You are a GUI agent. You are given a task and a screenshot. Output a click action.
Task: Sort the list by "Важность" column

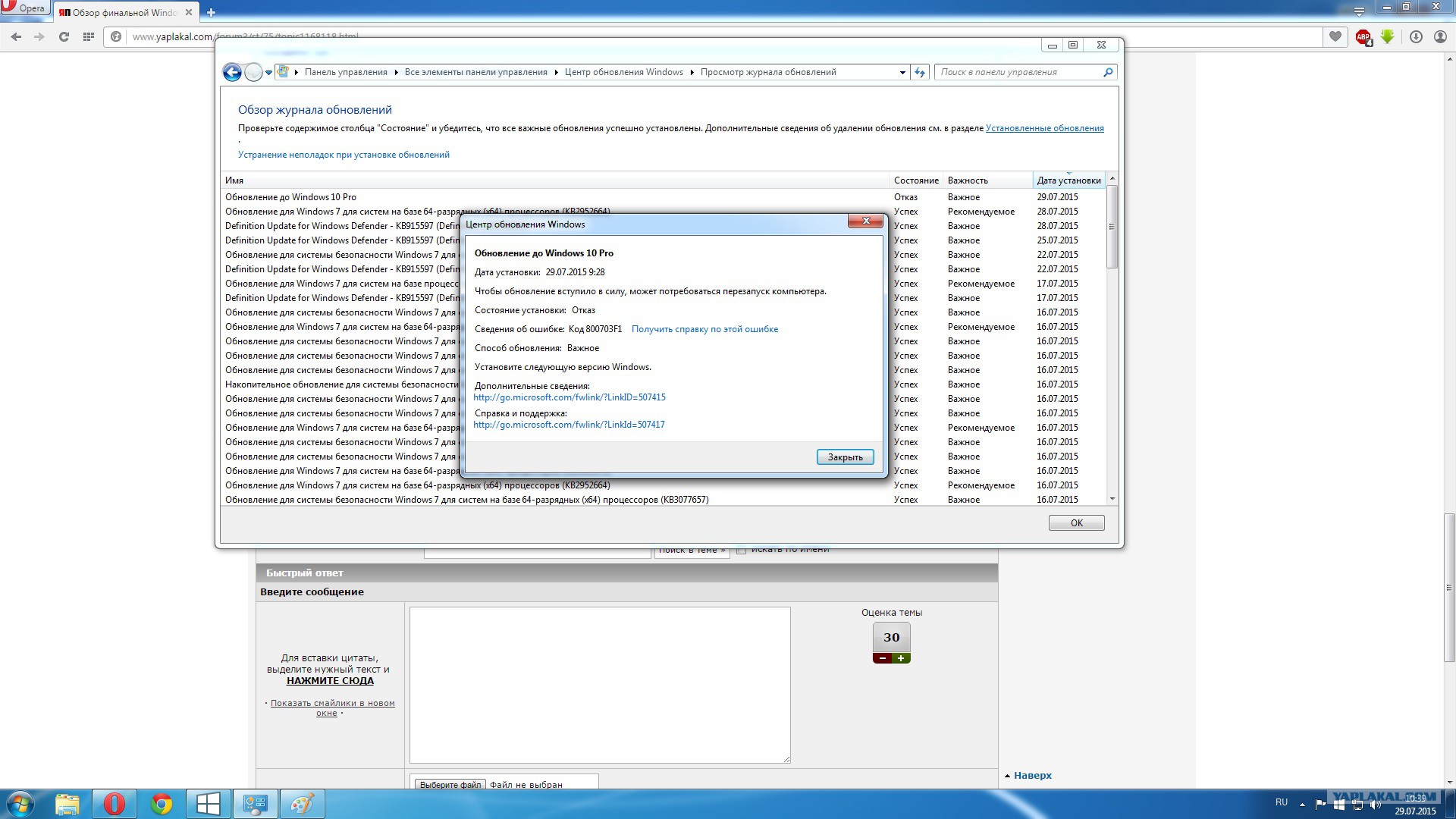987,180
